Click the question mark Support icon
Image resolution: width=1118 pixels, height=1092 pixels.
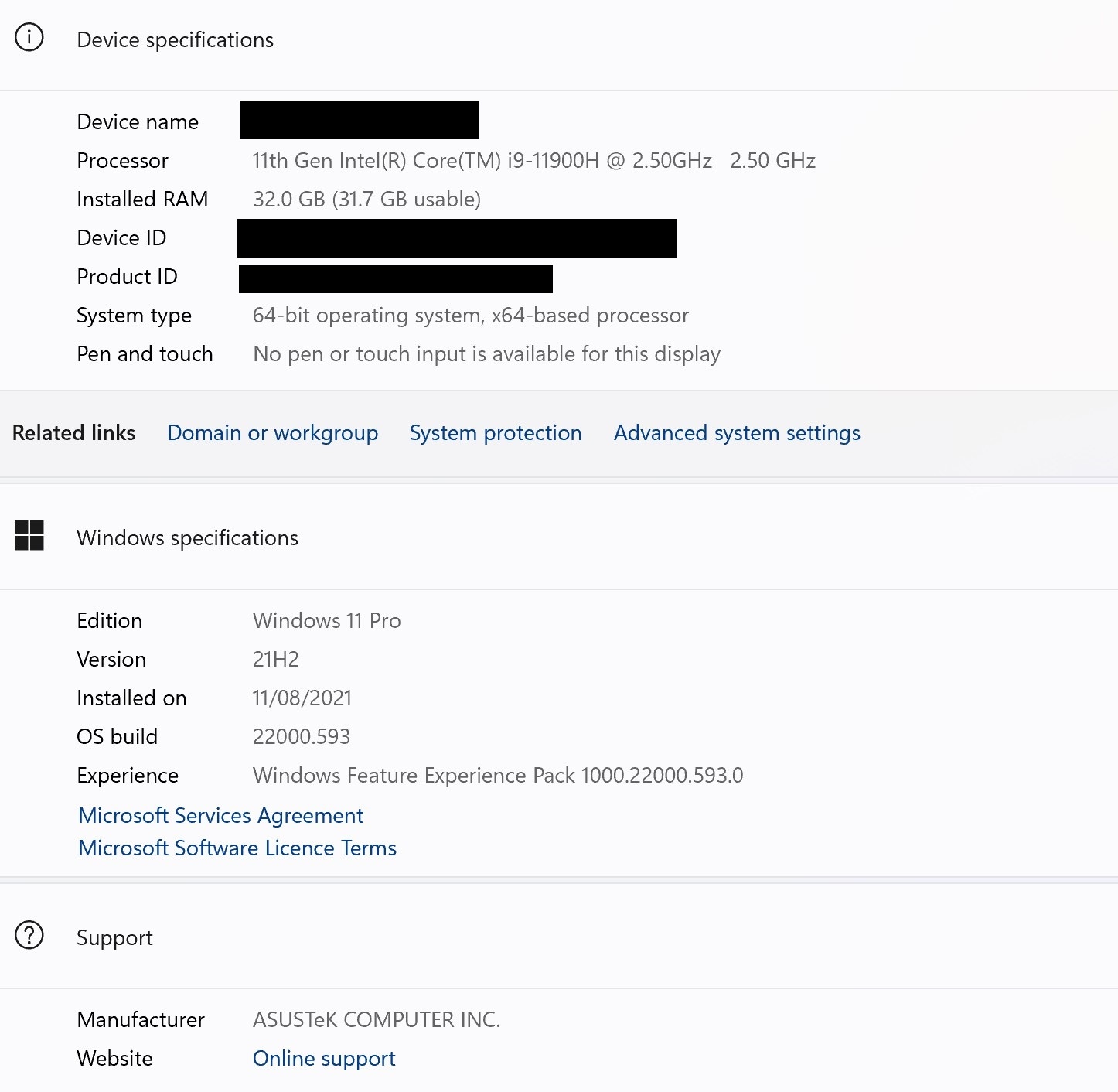pos(29,935)
